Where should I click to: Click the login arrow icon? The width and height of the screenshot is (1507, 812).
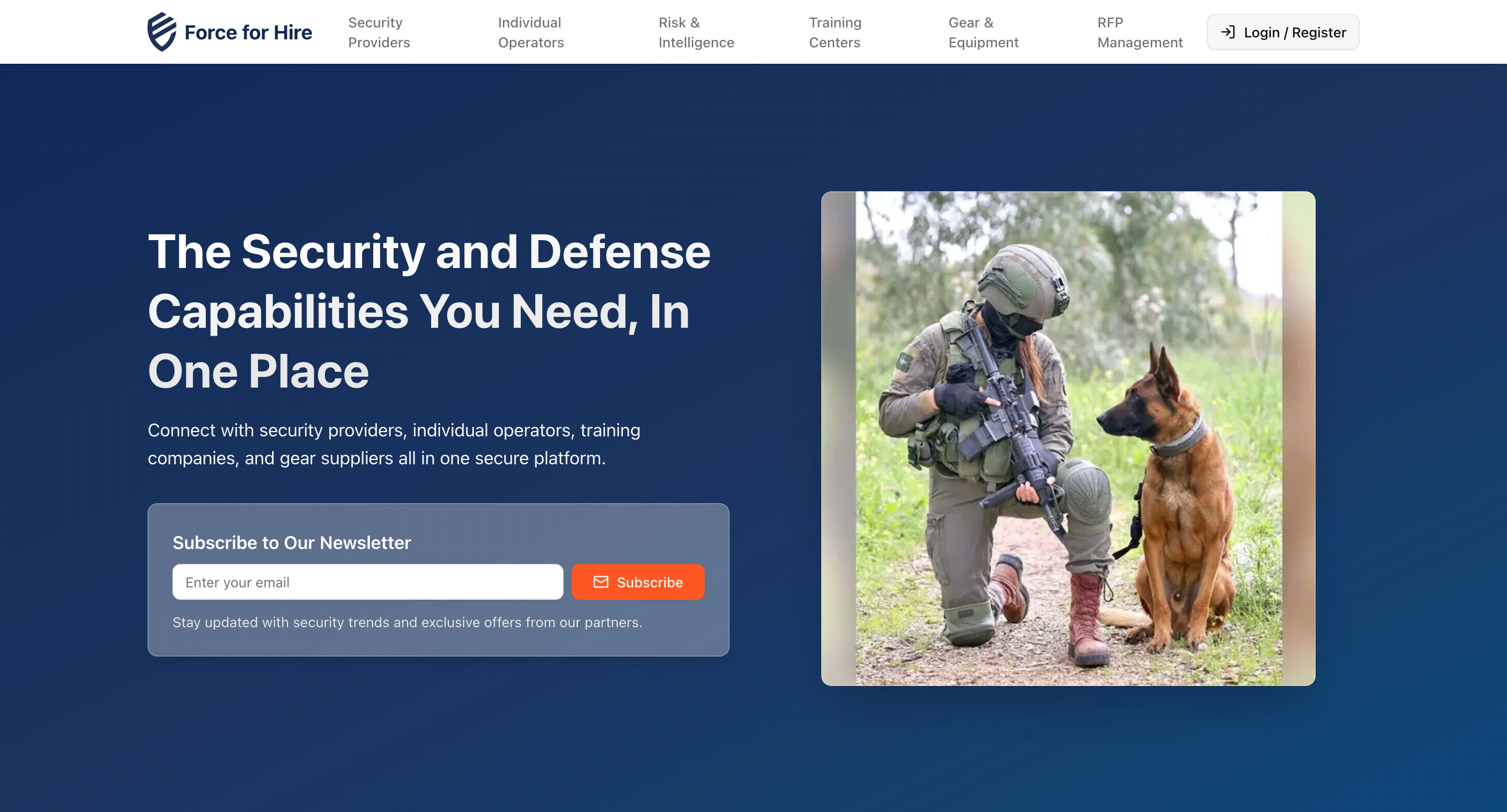1228,32
